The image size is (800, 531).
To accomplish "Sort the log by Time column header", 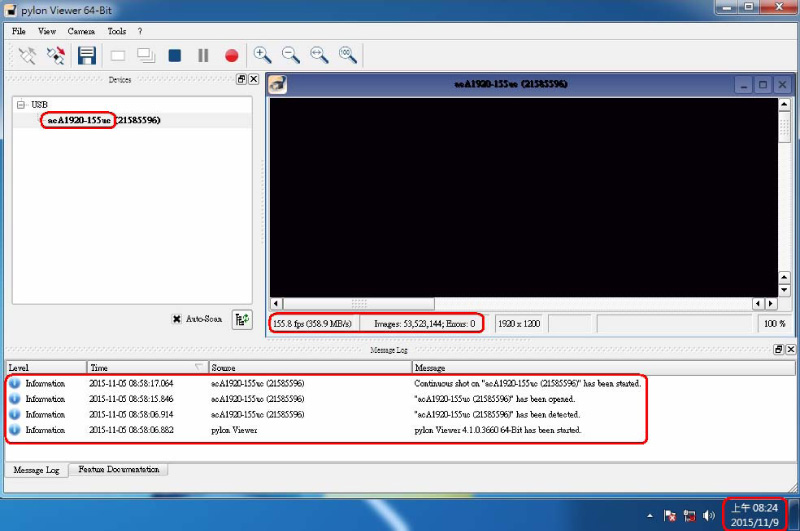I will tap(146, 368).
